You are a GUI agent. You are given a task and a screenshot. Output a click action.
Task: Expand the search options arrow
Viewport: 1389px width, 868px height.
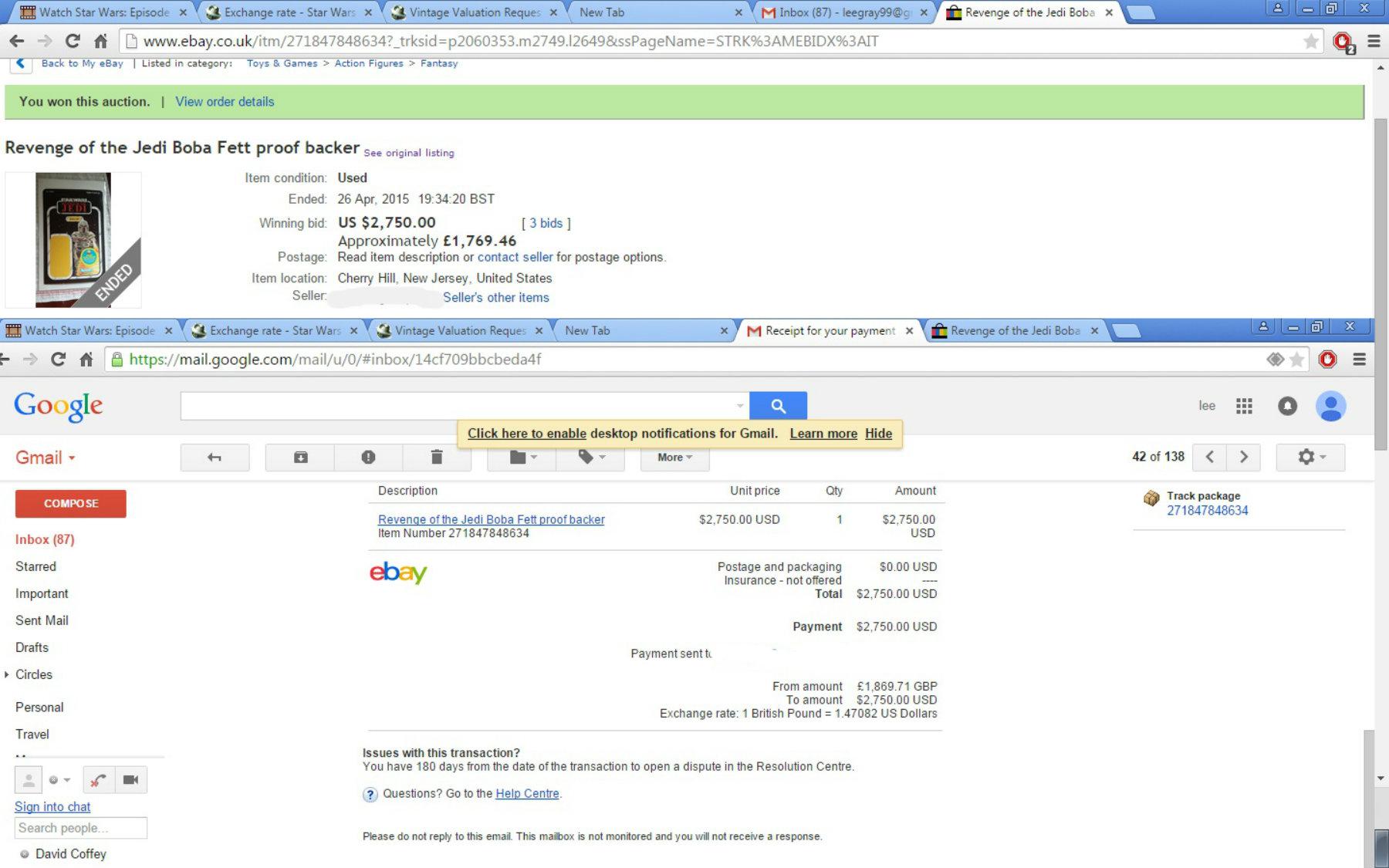739,406
